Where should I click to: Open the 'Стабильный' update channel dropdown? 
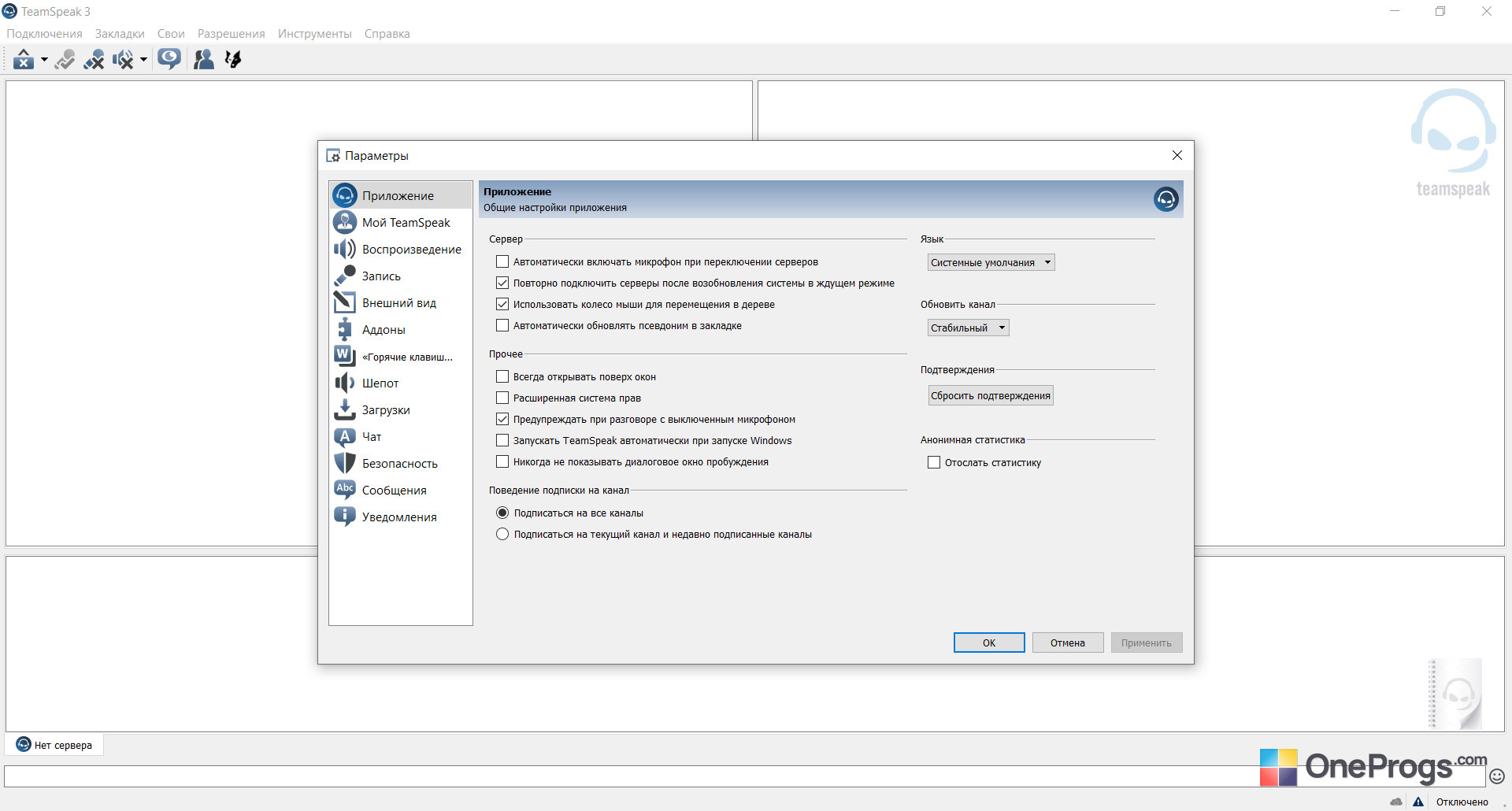click(x=968, y=328)
